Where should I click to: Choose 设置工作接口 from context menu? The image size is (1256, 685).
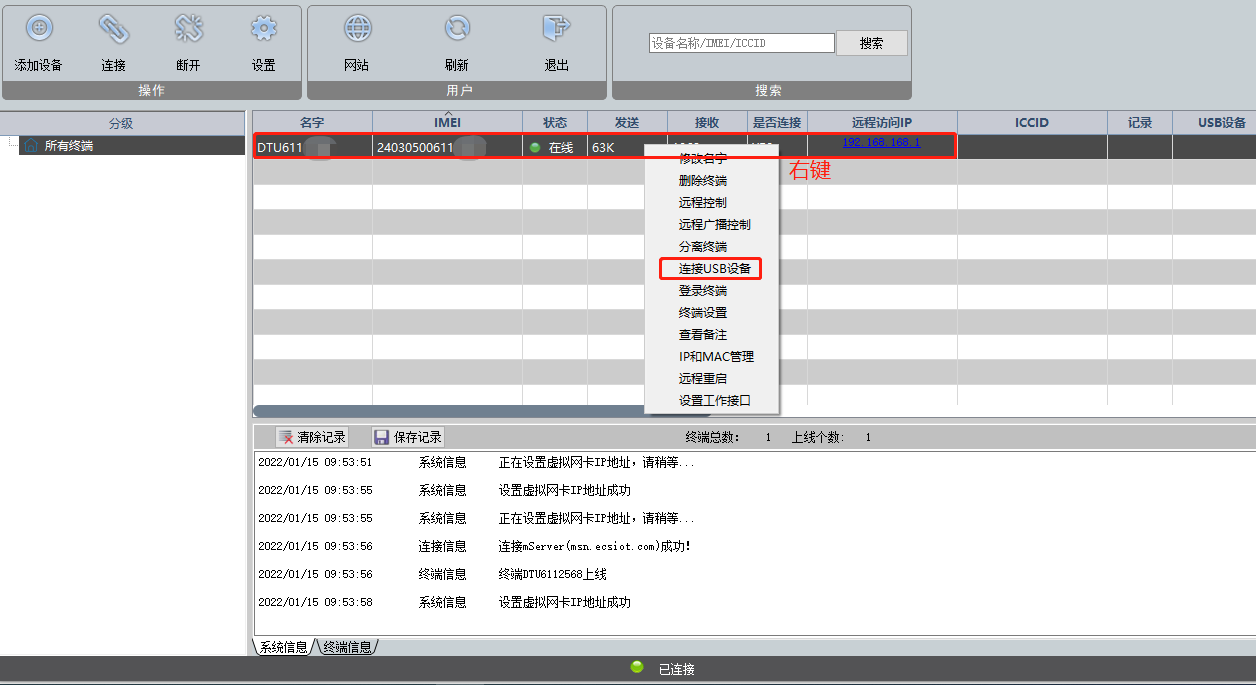click(715, 401)
